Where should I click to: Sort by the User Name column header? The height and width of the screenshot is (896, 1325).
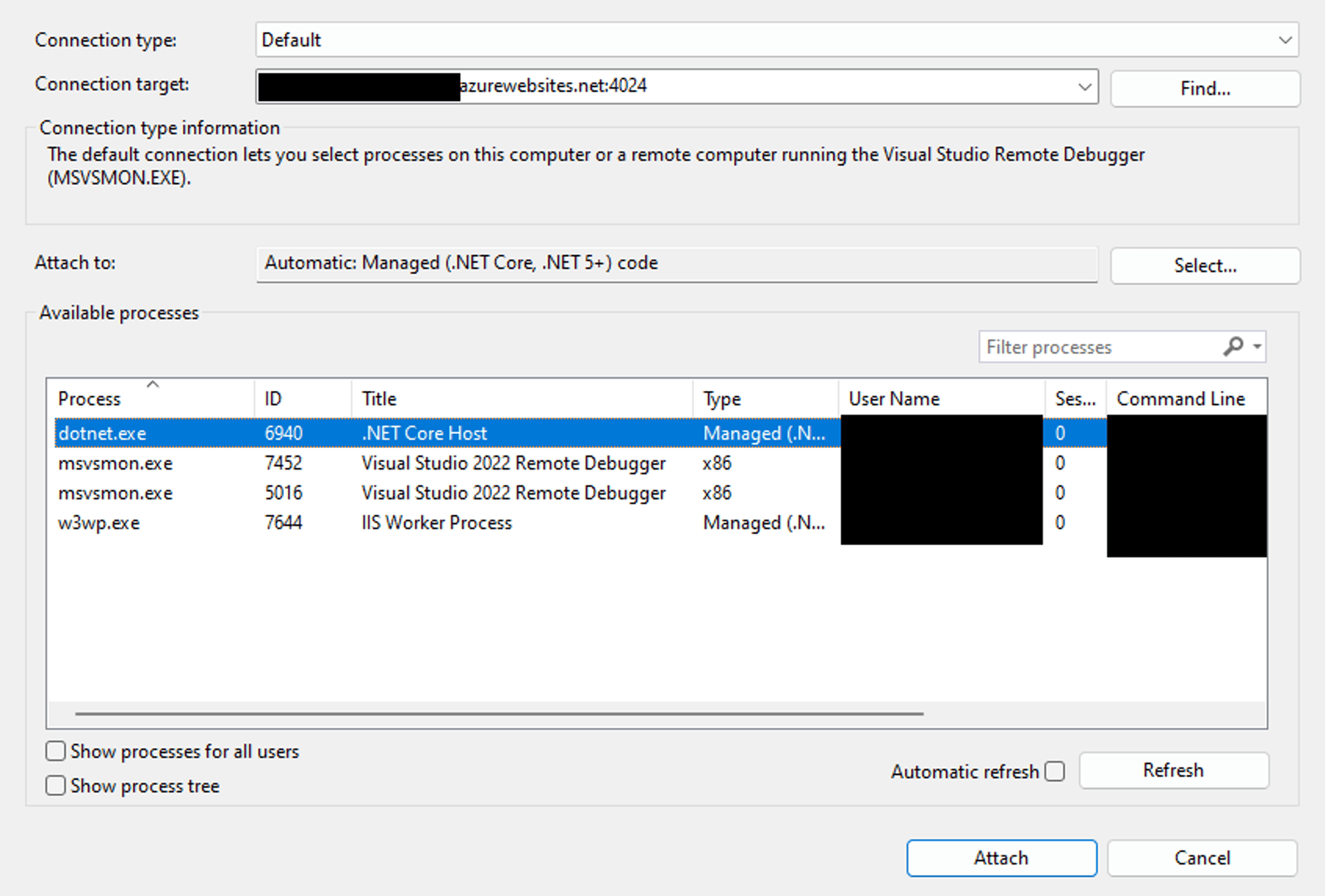pyautogui.click(x=942, y=398)
